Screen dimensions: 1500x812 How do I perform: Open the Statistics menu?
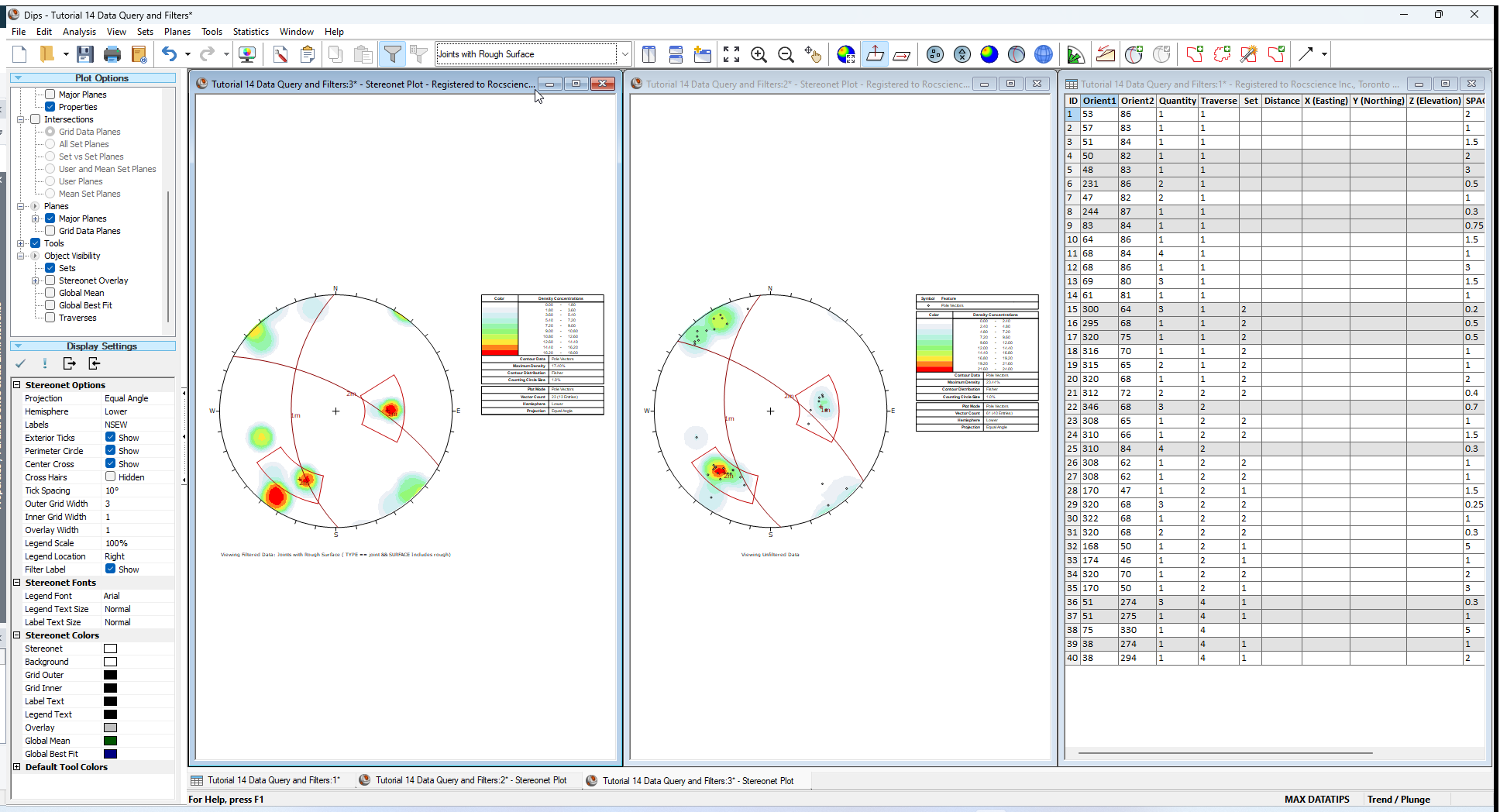coord(250,32)
